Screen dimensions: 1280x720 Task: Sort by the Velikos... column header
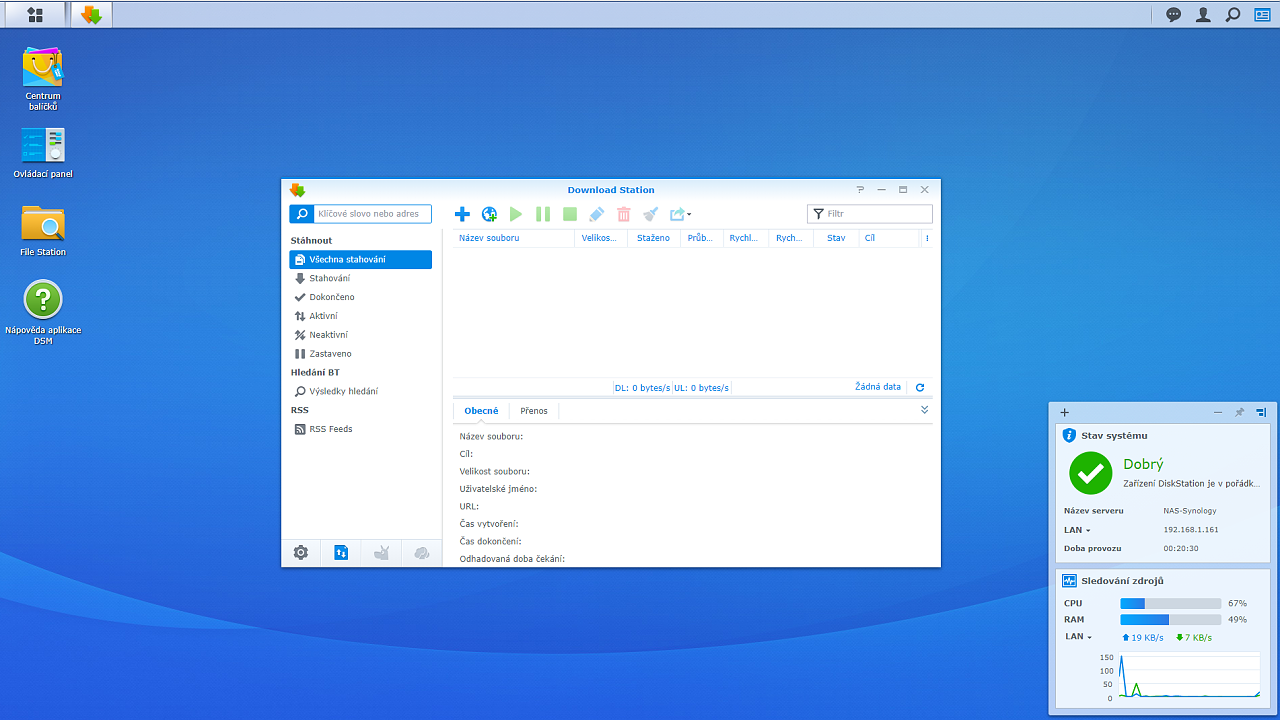[601, 238]
